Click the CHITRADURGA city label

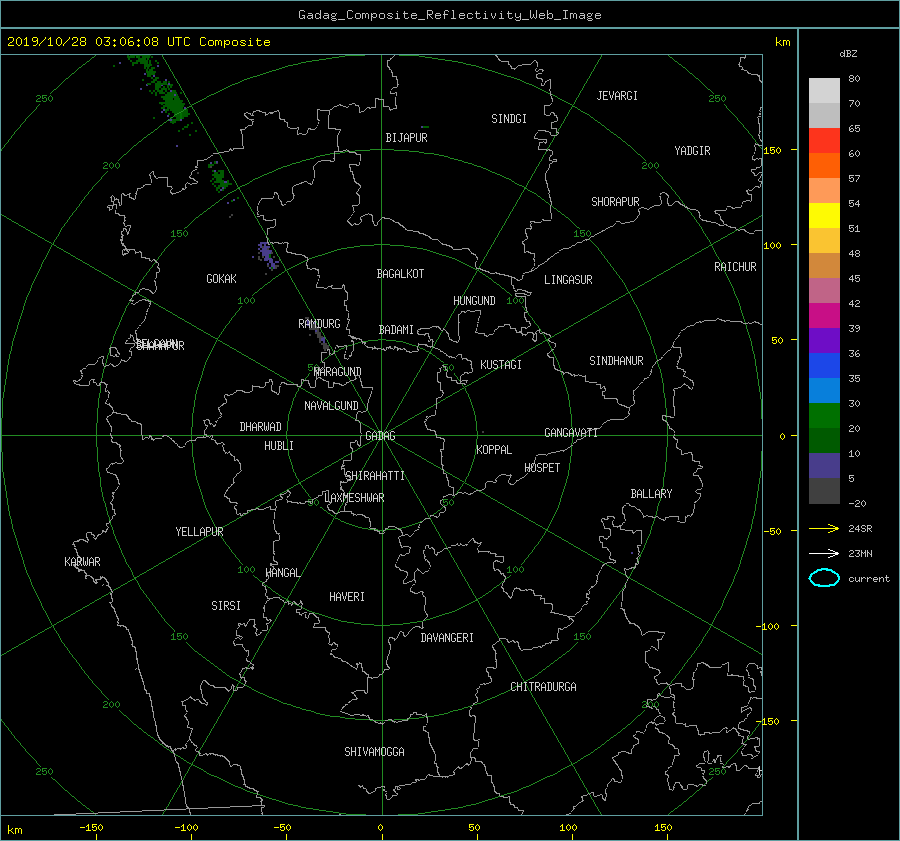click(x=543, y=687)
